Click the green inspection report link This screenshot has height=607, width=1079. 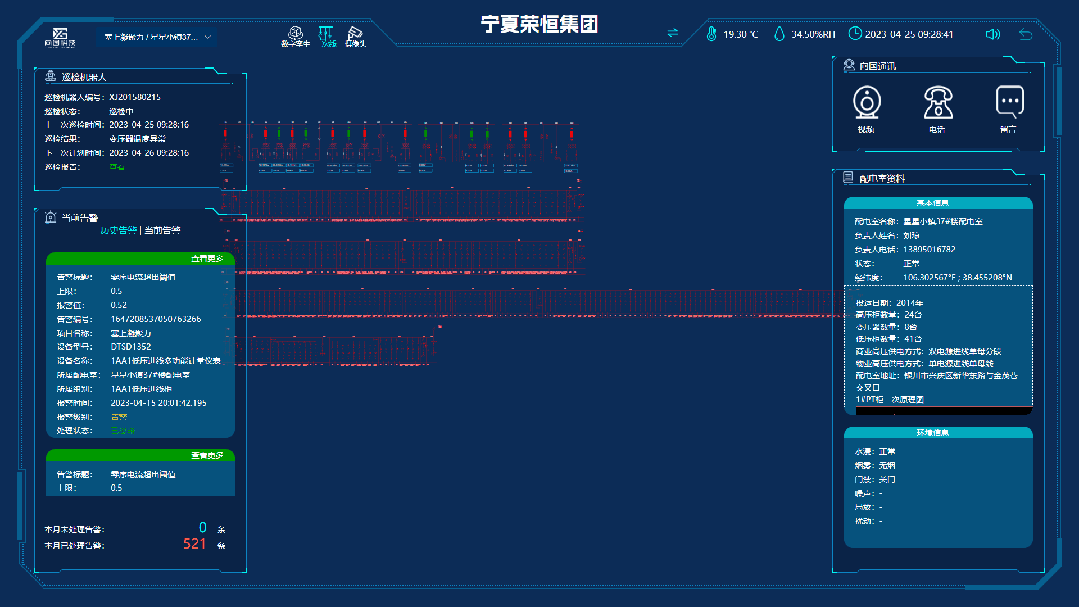click(x=117, y=167)
